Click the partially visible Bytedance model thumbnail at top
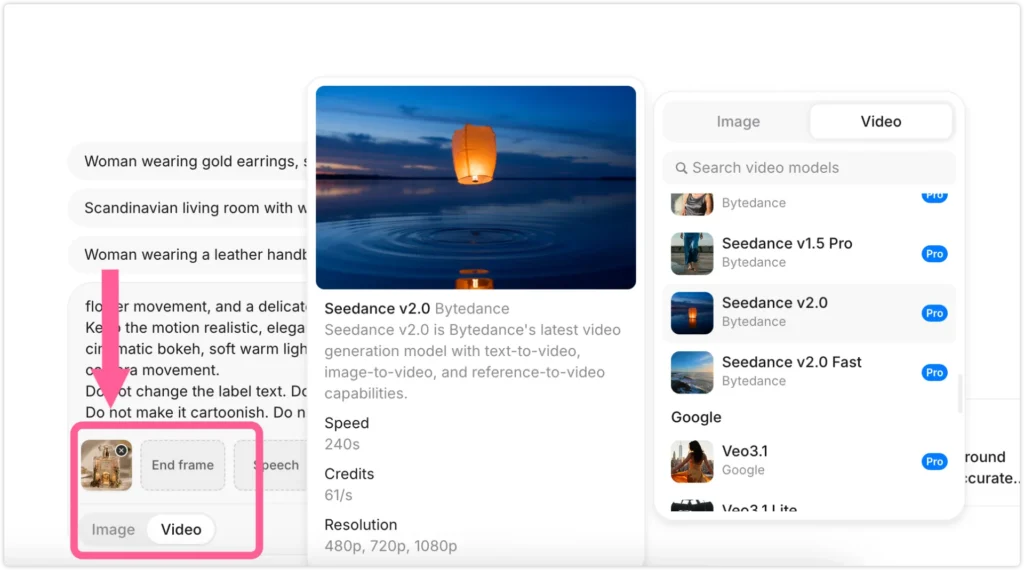The image size is (1024, 570). (692, 204)
